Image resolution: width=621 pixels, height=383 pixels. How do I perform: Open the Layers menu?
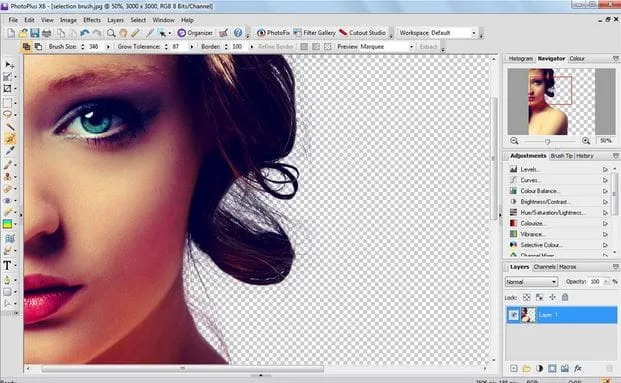coord(115,20)
